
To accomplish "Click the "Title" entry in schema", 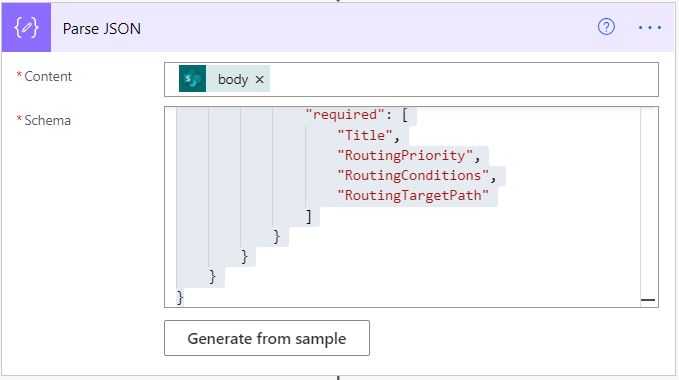I will coord(365,135).
